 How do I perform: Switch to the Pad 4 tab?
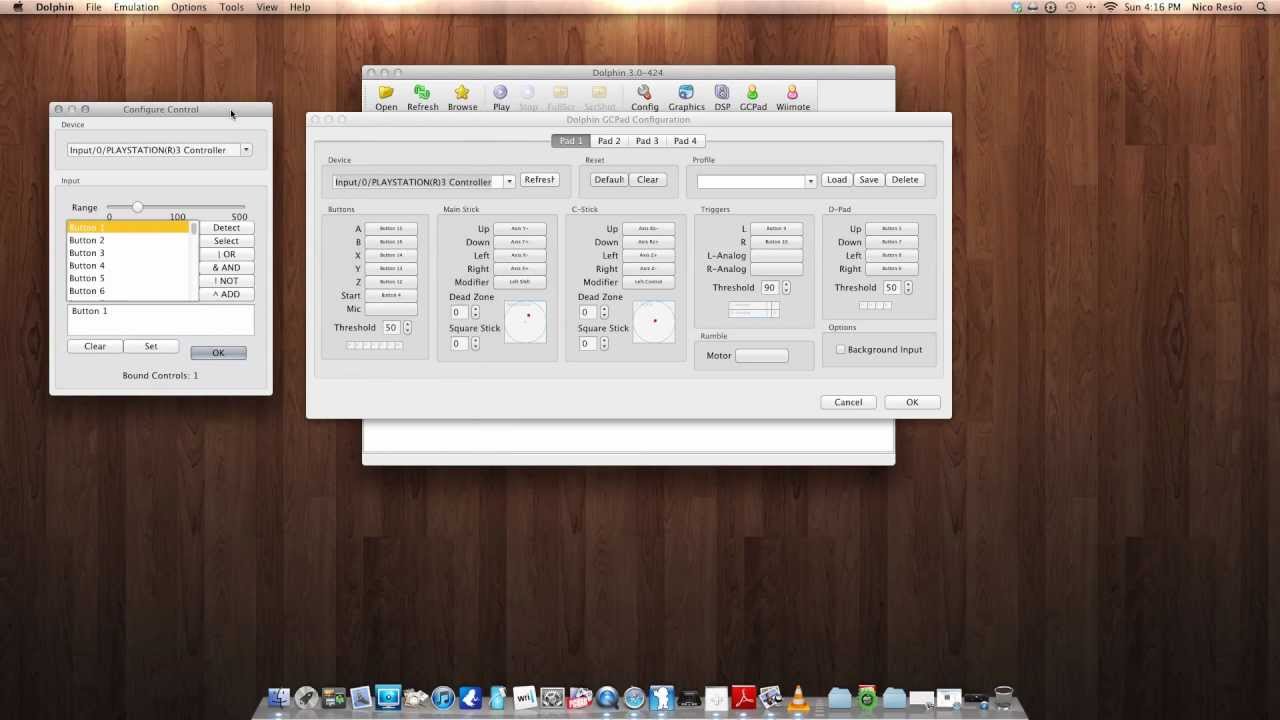(685, 141)
